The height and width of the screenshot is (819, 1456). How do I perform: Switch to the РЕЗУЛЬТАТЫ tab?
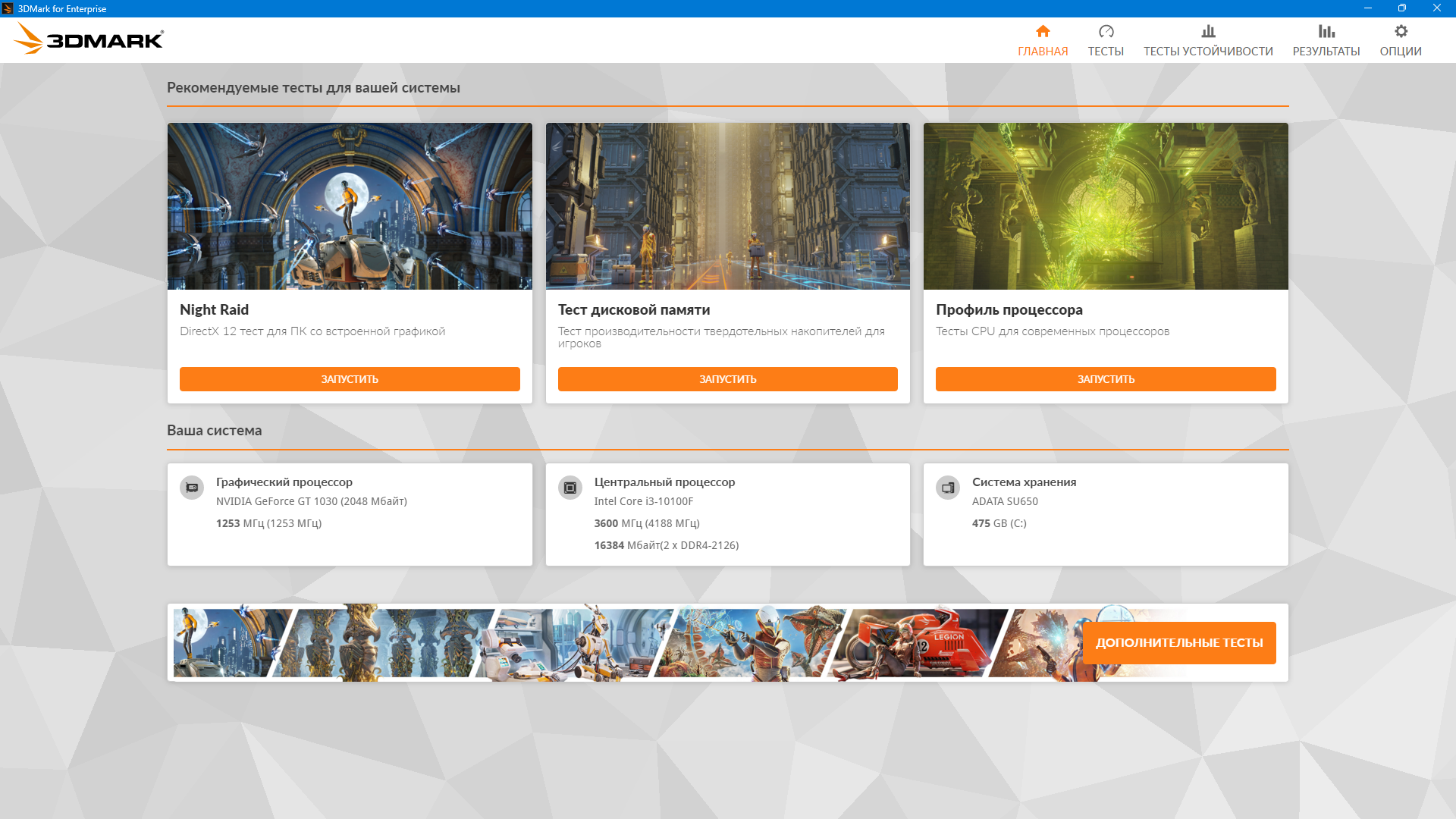coord(1326,51)
